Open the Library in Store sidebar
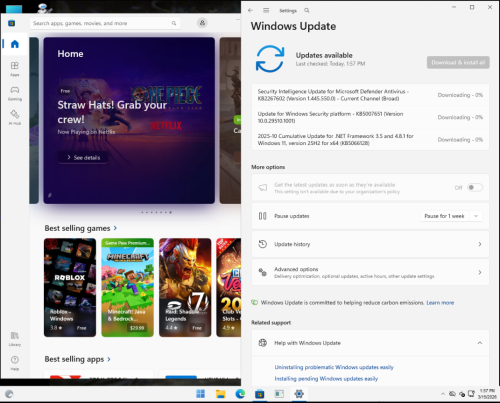The image size is (500, 403). [x=15, y=339]
